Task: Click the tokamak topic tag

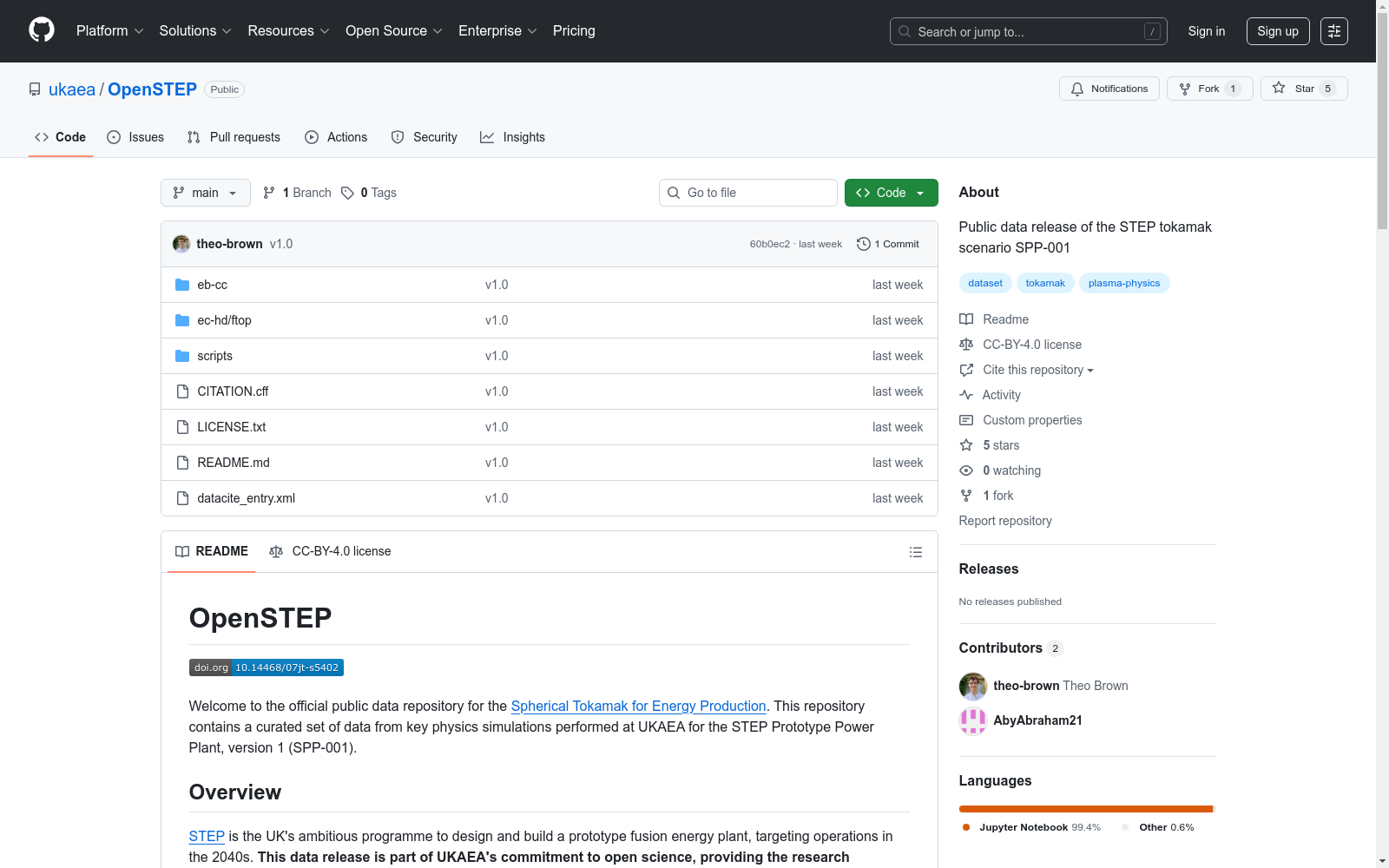Action: point(1045,283)
